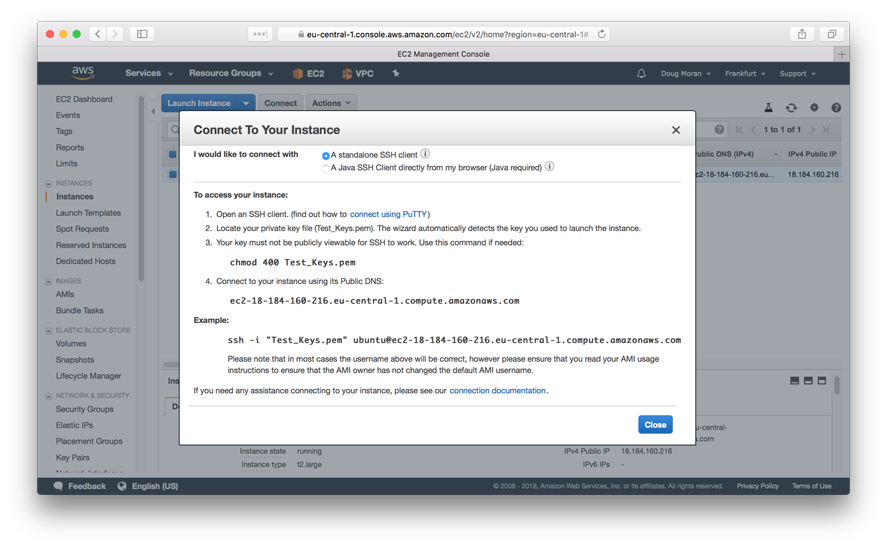Toggle the Safari sidebar icon
The height and width of the screenshot is (548, 887).
coord(142,34)
